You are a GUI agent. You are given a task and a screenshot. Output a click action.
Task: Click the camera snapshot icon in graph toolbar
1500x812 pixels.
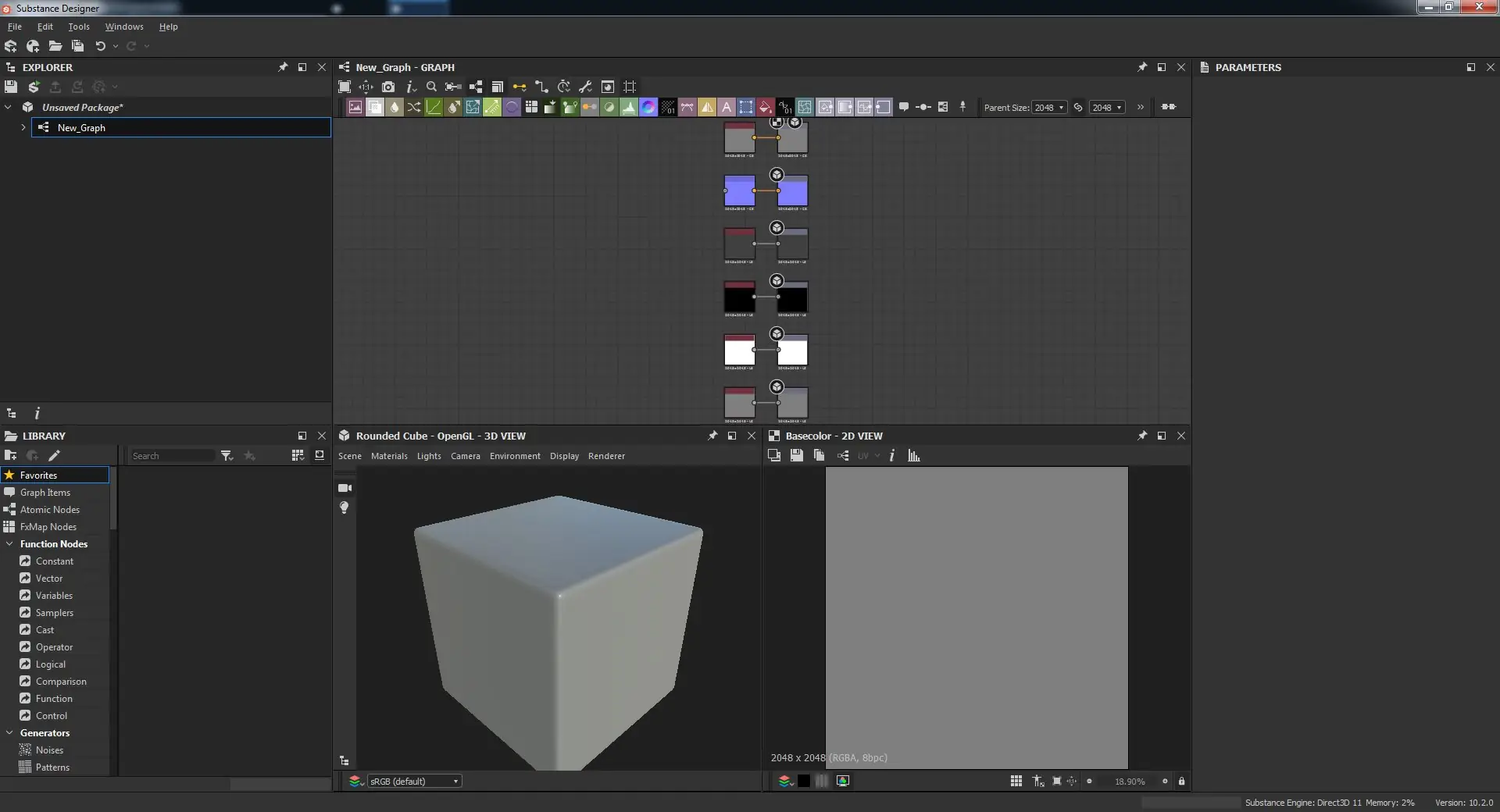388,87
